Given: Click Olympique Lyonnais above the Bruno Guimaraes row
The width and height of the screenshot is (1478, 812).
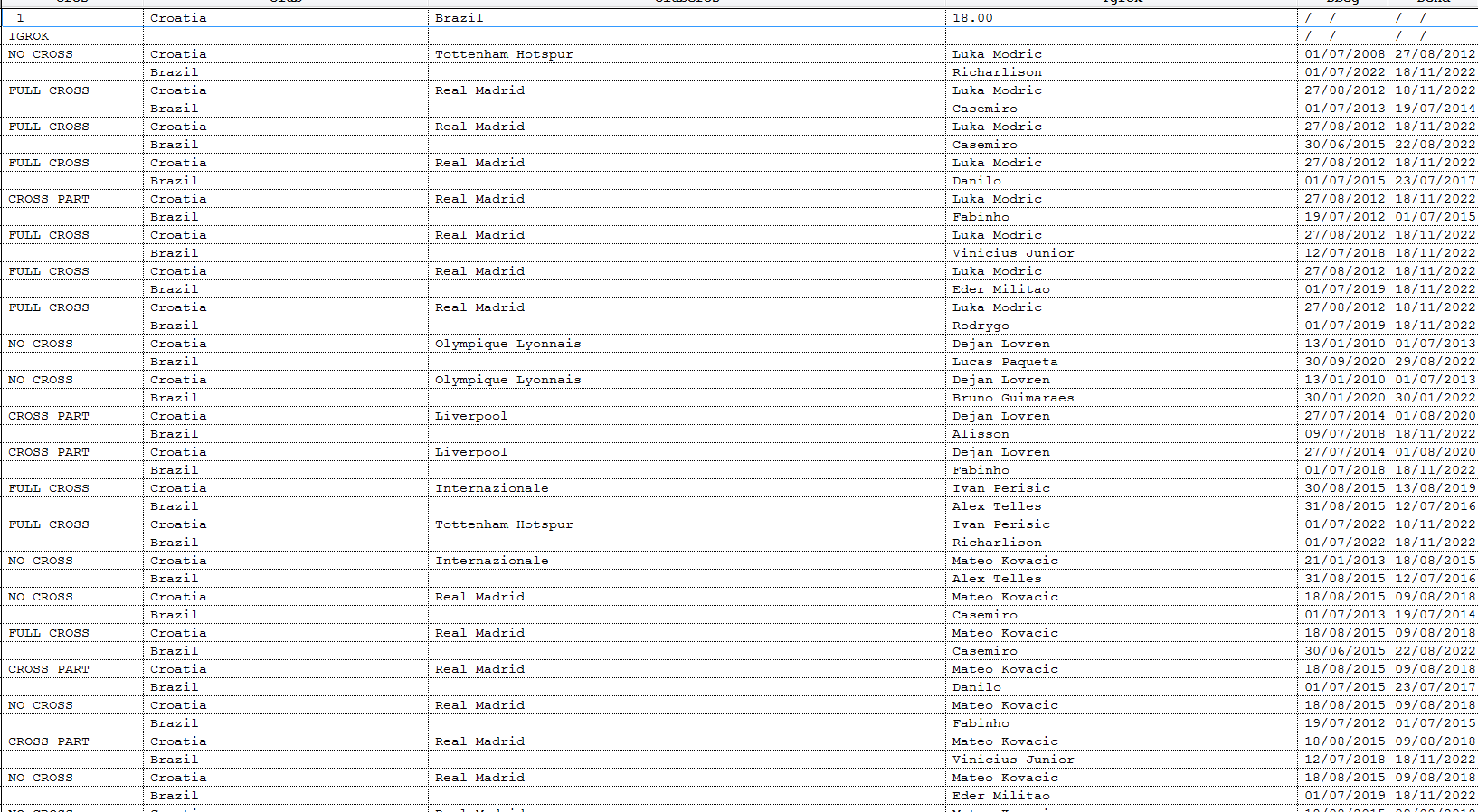Looking at the screenshot, I should (507, 380).
